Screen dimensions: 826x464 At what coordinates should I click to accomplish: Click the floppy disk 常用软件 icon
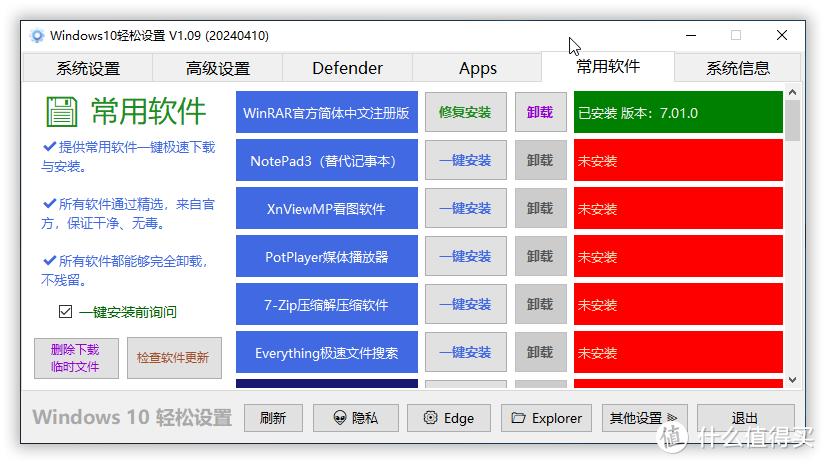62,112
